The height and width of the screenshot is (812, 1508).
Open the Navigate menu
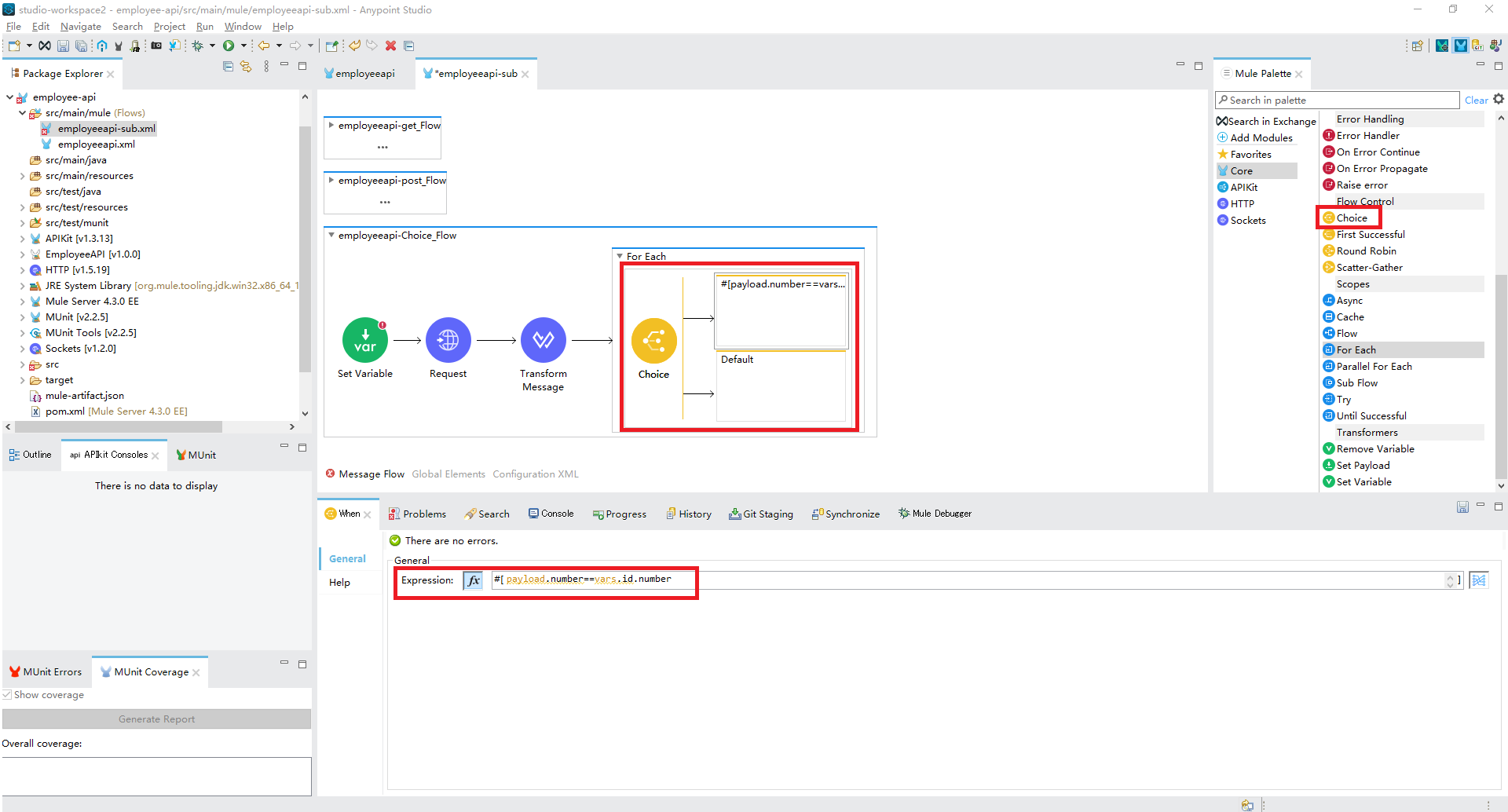point(80,27)
